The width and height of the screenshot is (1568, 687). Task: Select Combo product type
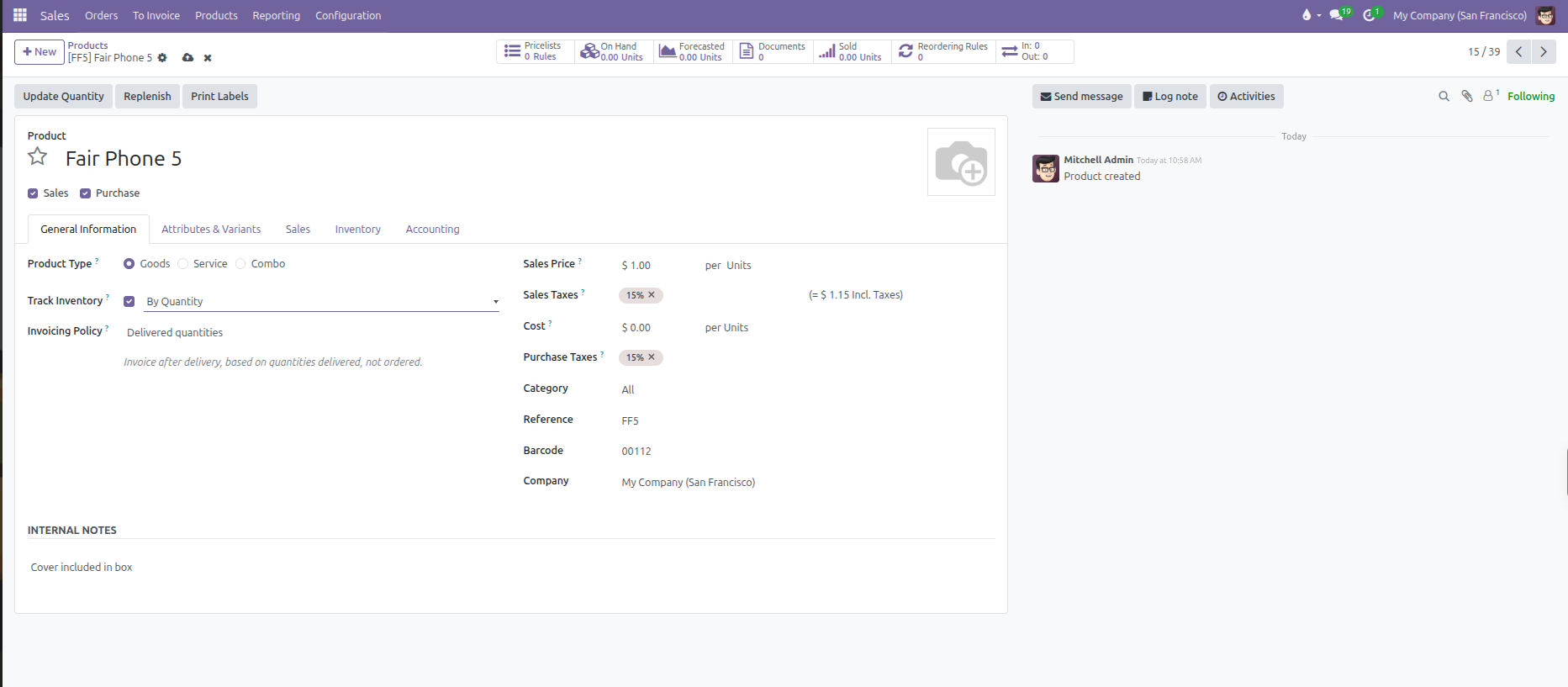click(240, 264)
